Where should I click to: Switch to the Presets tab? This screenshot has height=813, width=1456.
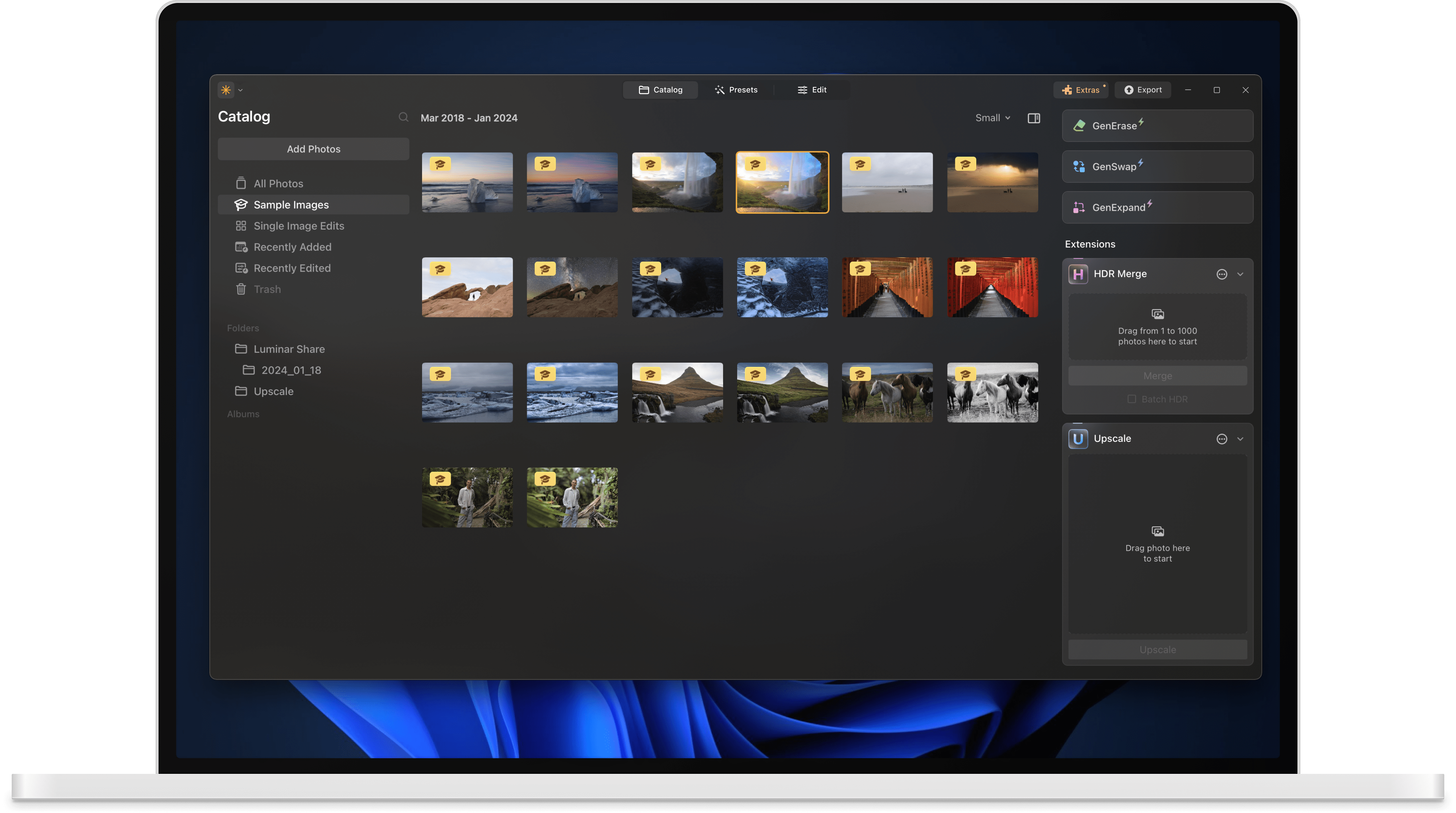click(736, 89)
